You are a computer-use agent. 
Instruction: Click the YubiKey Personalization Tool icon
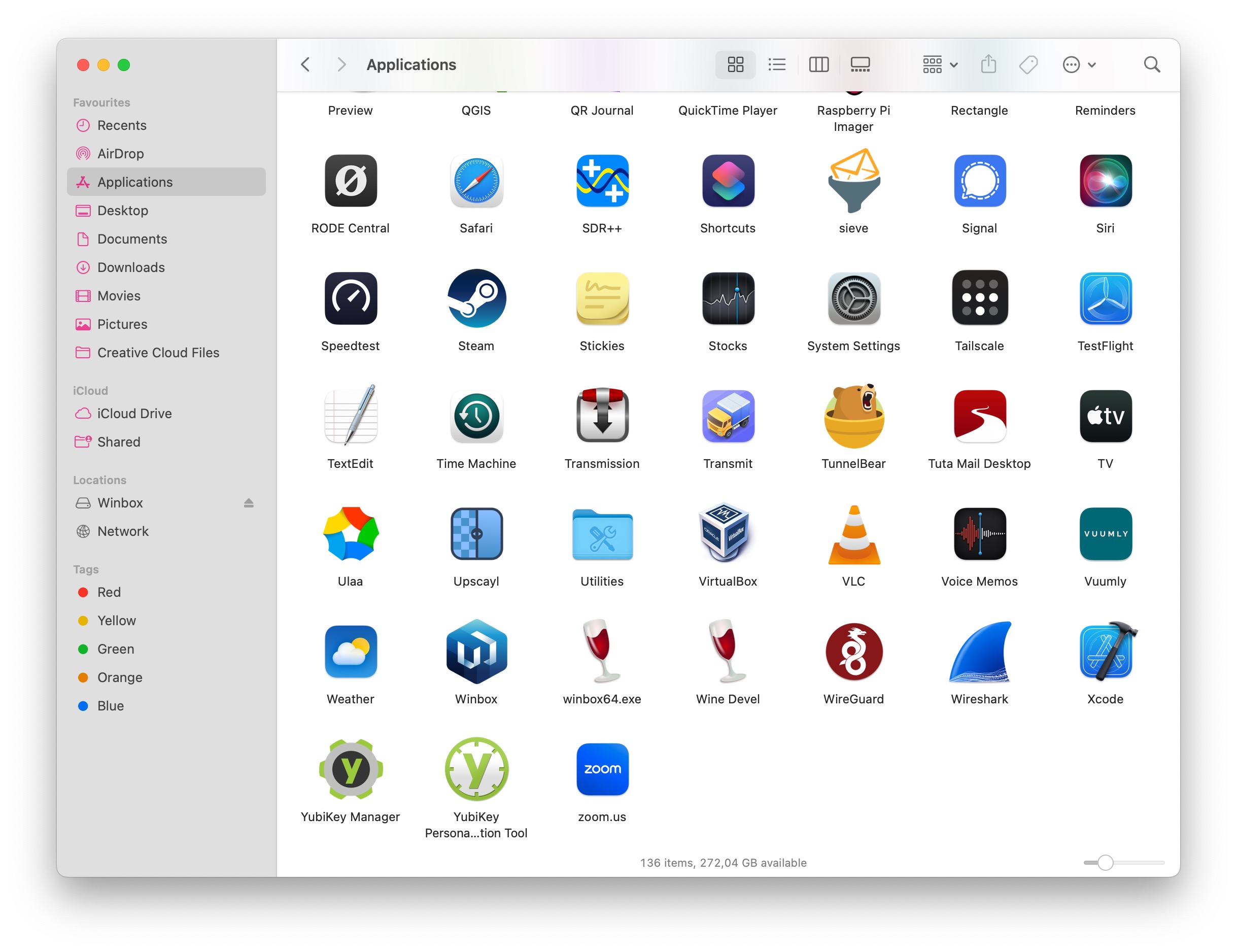476,770
